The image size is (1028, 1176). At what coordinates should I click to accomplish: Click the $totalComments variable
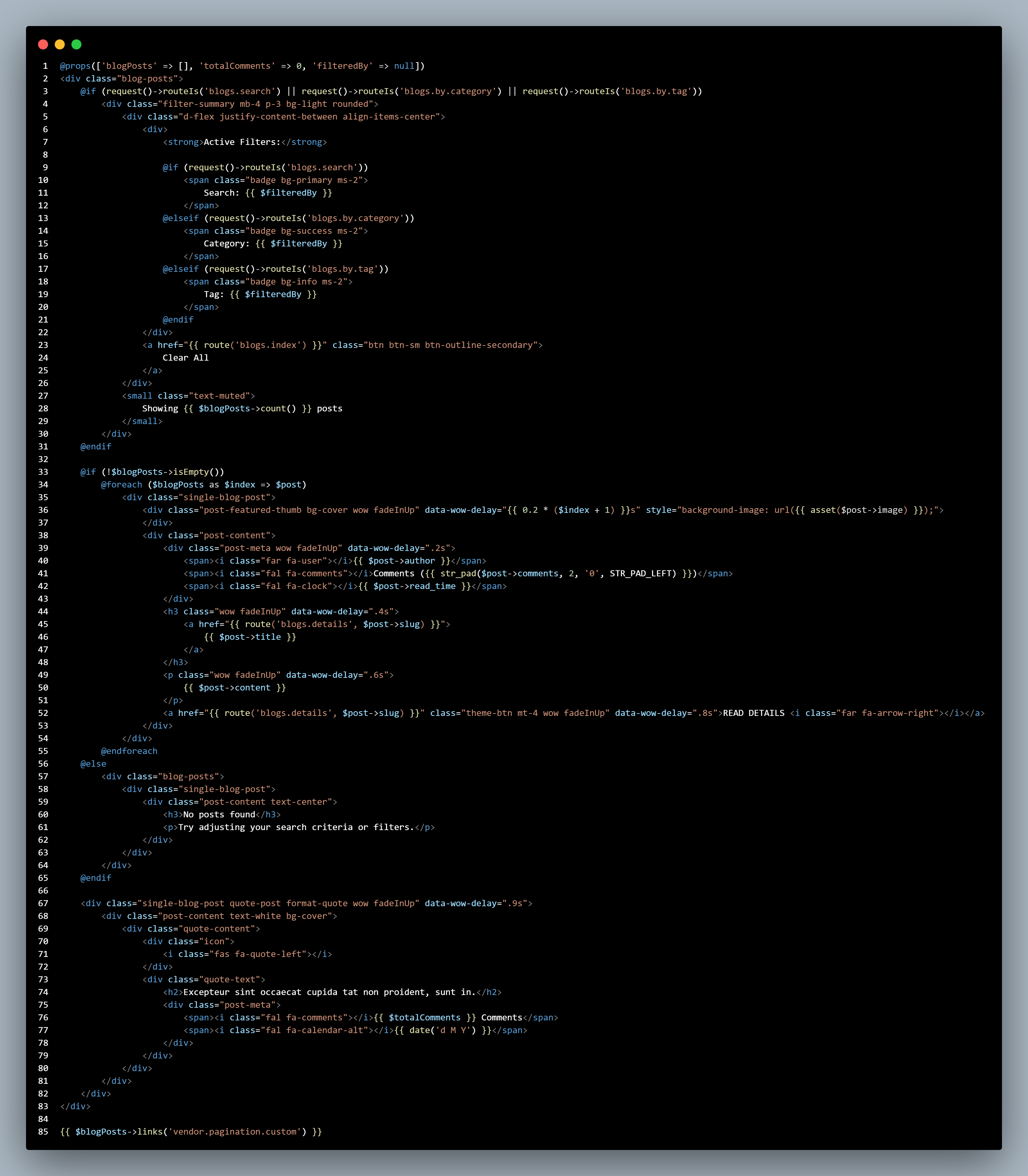pyautogui.click(x=425, y=1018)
